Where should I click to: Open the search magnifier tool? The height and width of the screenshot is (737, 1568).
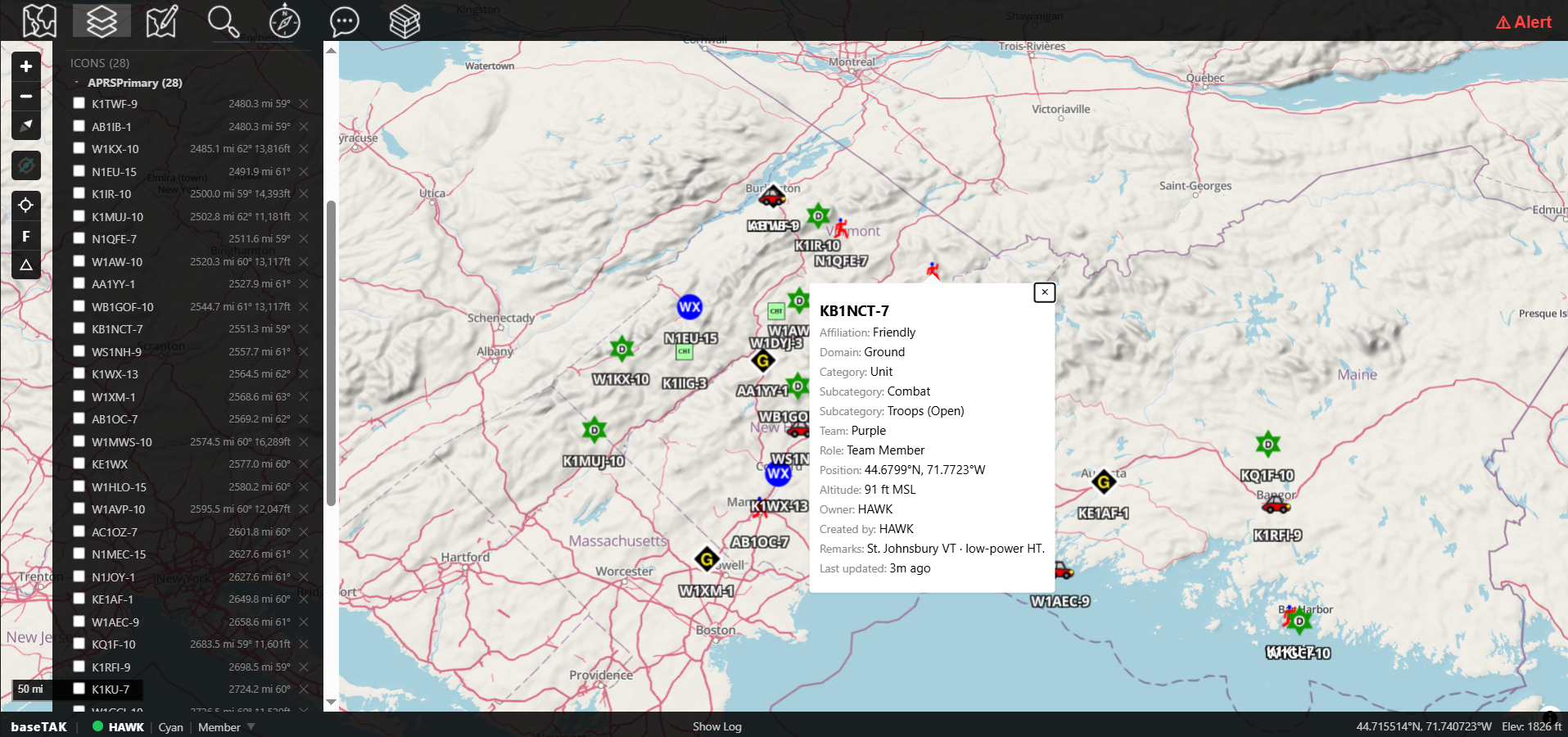[223, 20]
